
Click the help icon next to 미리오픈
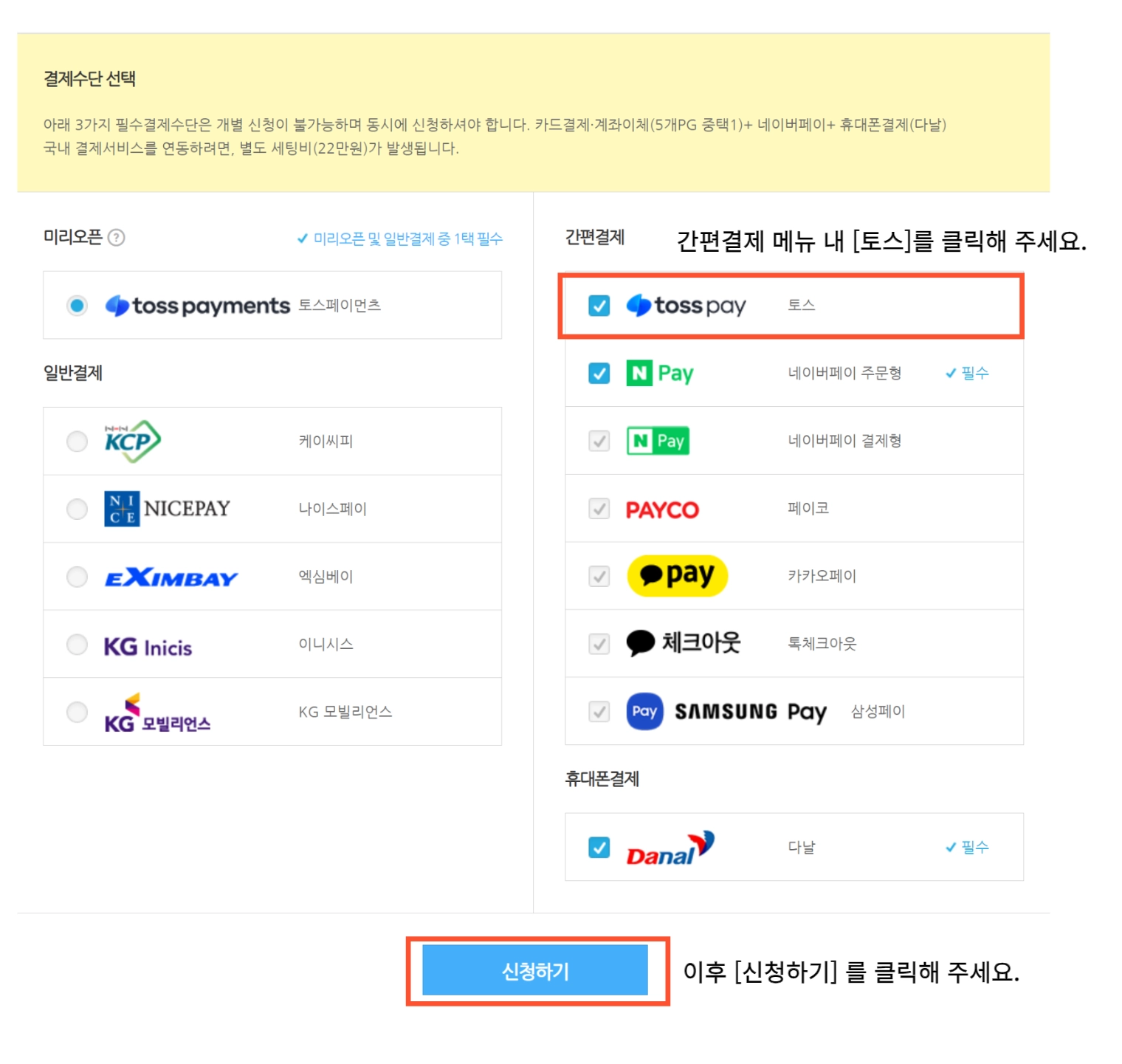coord(116,238)
